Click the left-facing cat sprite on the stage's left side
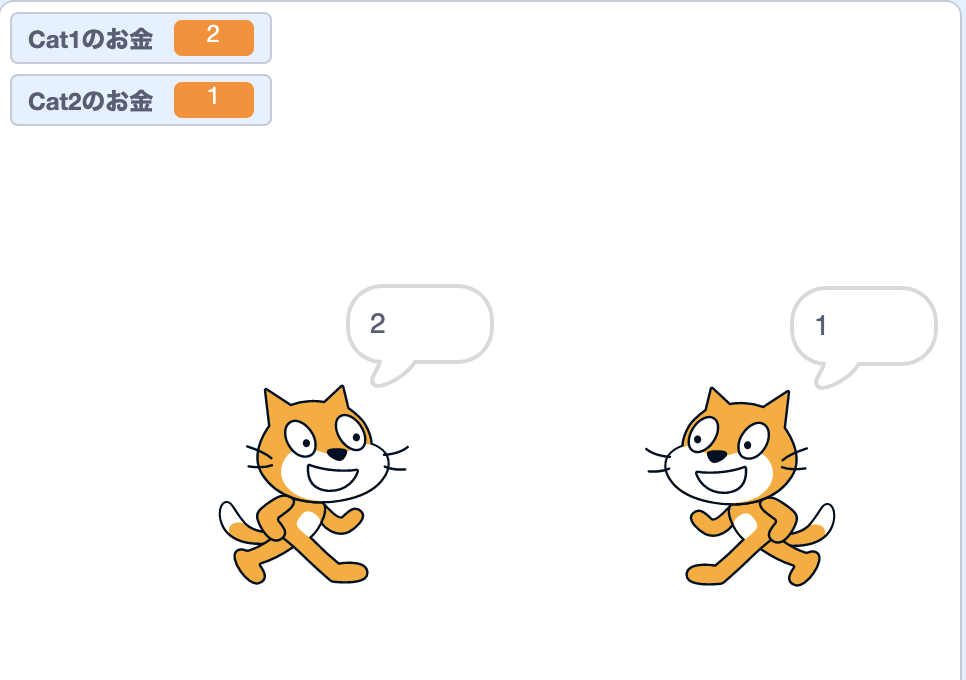Viewport: 966px width, 680px height. [314, 485]
